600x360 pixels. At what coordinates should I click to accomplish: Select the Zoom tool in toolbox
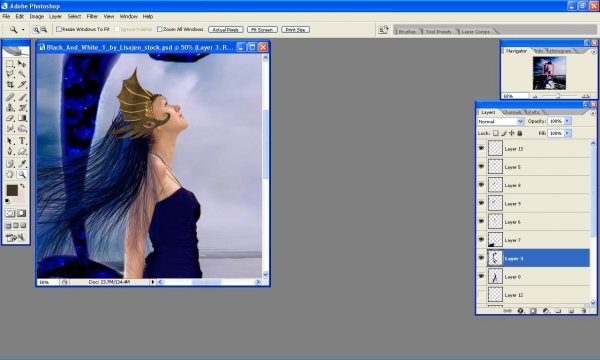[22, 174]
